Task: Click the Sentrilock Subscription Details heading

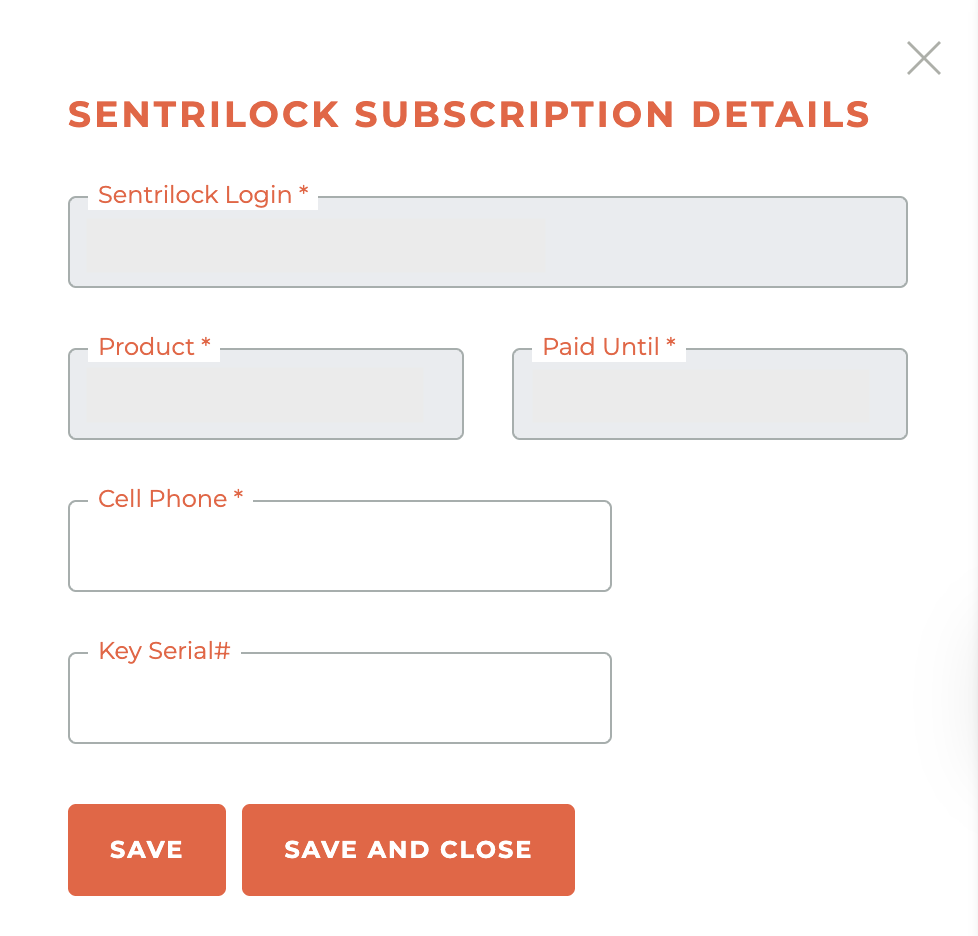Action: pos(468,114)
